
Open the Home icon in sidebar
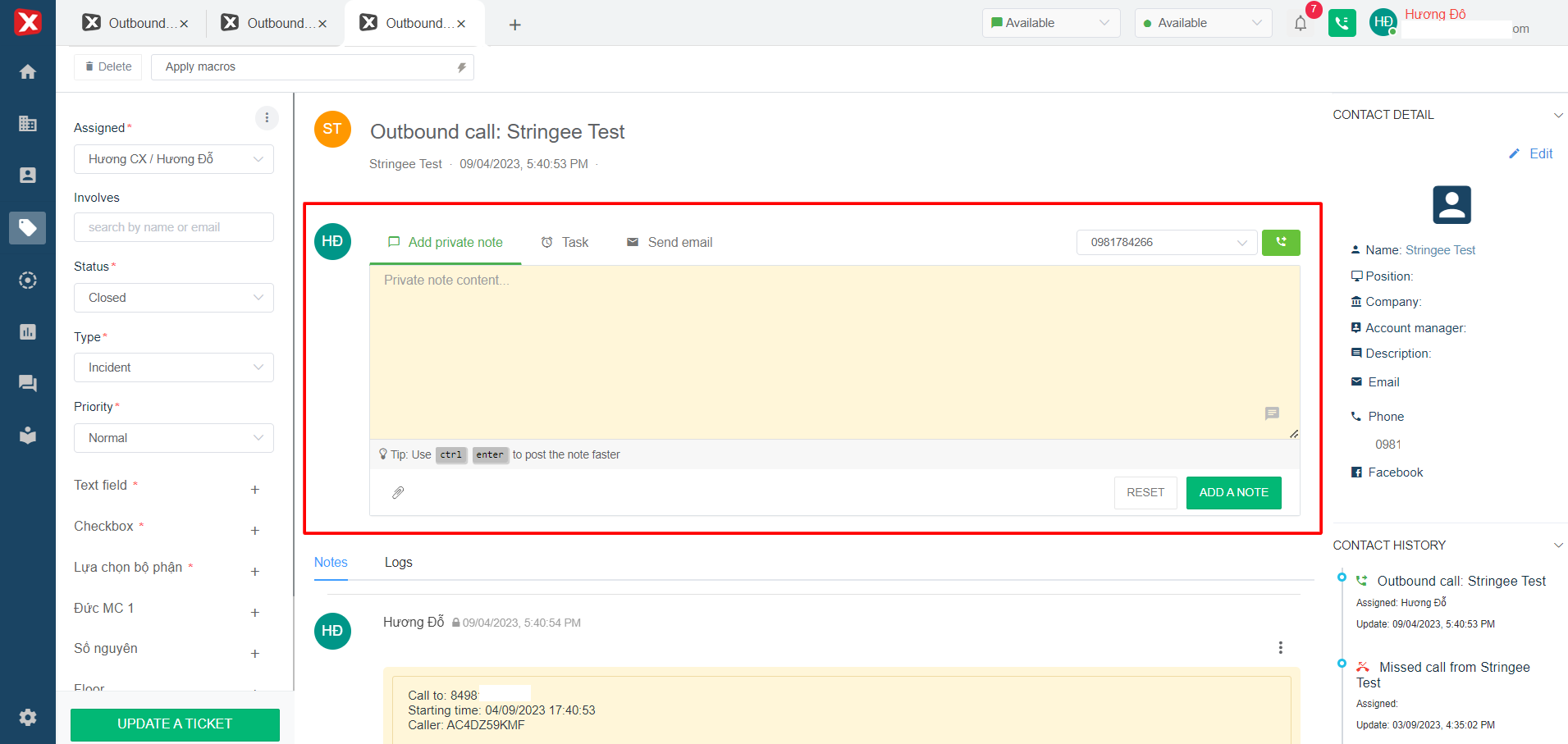(28, 72)
